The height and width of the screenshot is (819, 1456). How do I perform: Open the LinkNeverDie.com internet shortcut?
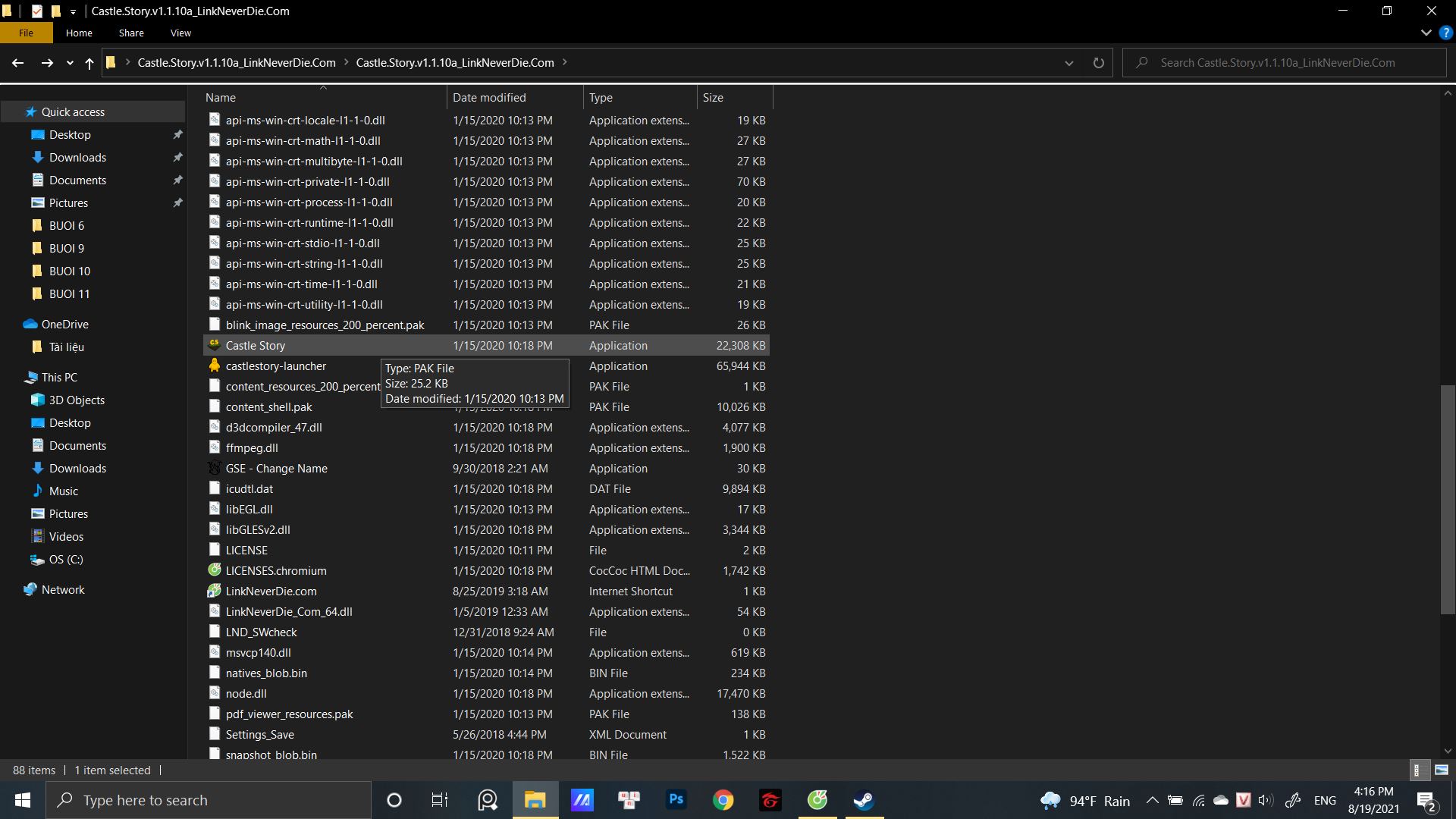click(x=271, y=591)
